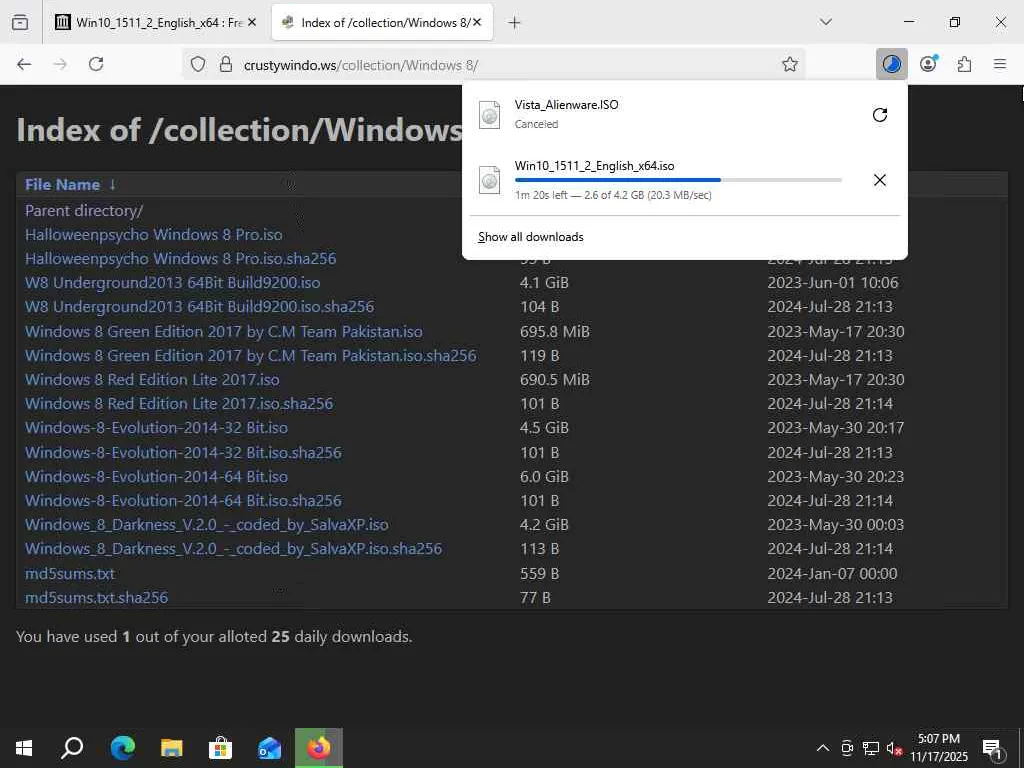Viewport: 1024px width, 768px height.
Task: Download Windows 8 Green Edition 2017 .iso
Action: pyautogui.click(x=223, y=332)
